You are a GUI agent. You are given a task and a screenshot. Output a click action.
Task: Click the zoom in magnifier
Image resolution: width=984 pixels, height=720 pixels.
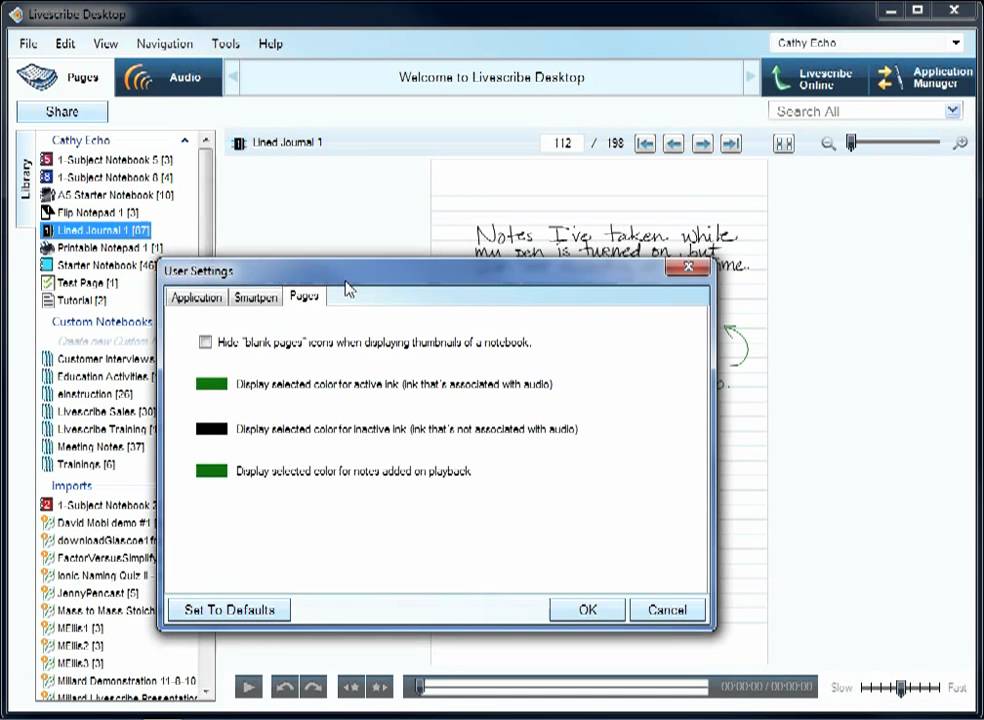click(x=960, y=144)
